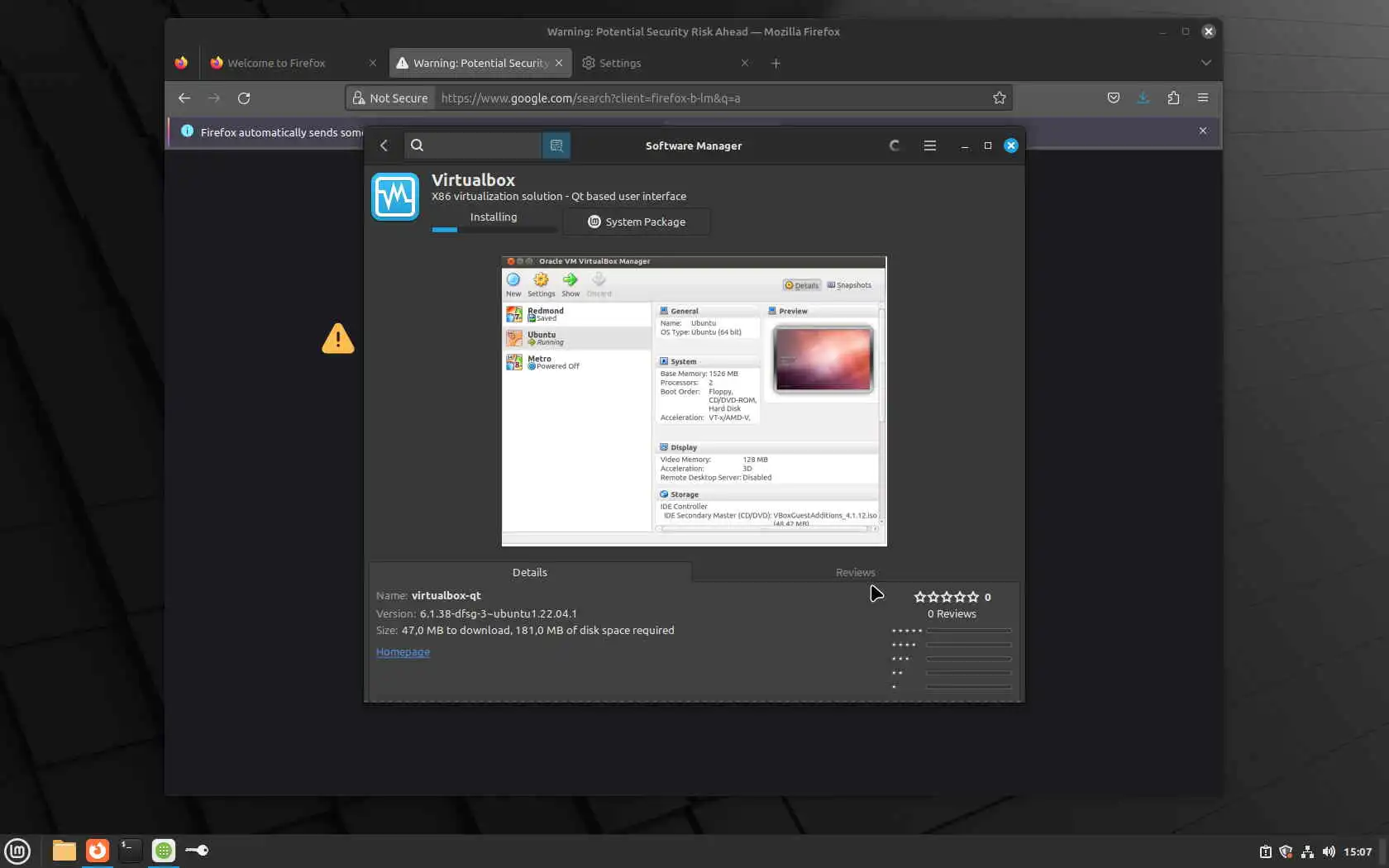This screenshot has height=868, width=1389.
Task: Select the Warning: Potential Security tab
Action: (x=471, y=63)
